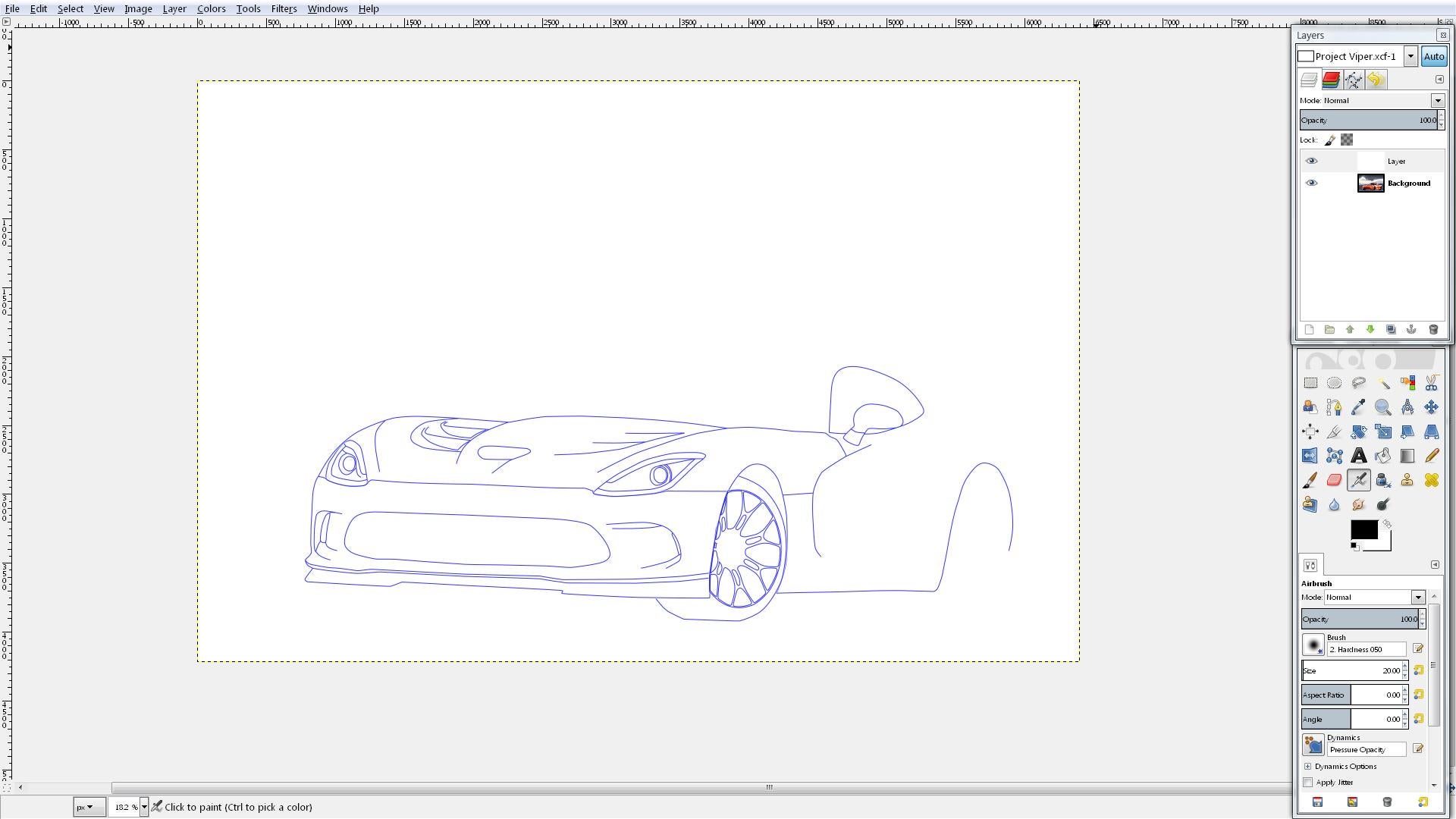Select the Measure compass tool
1456x819 pixels.
1407,407
